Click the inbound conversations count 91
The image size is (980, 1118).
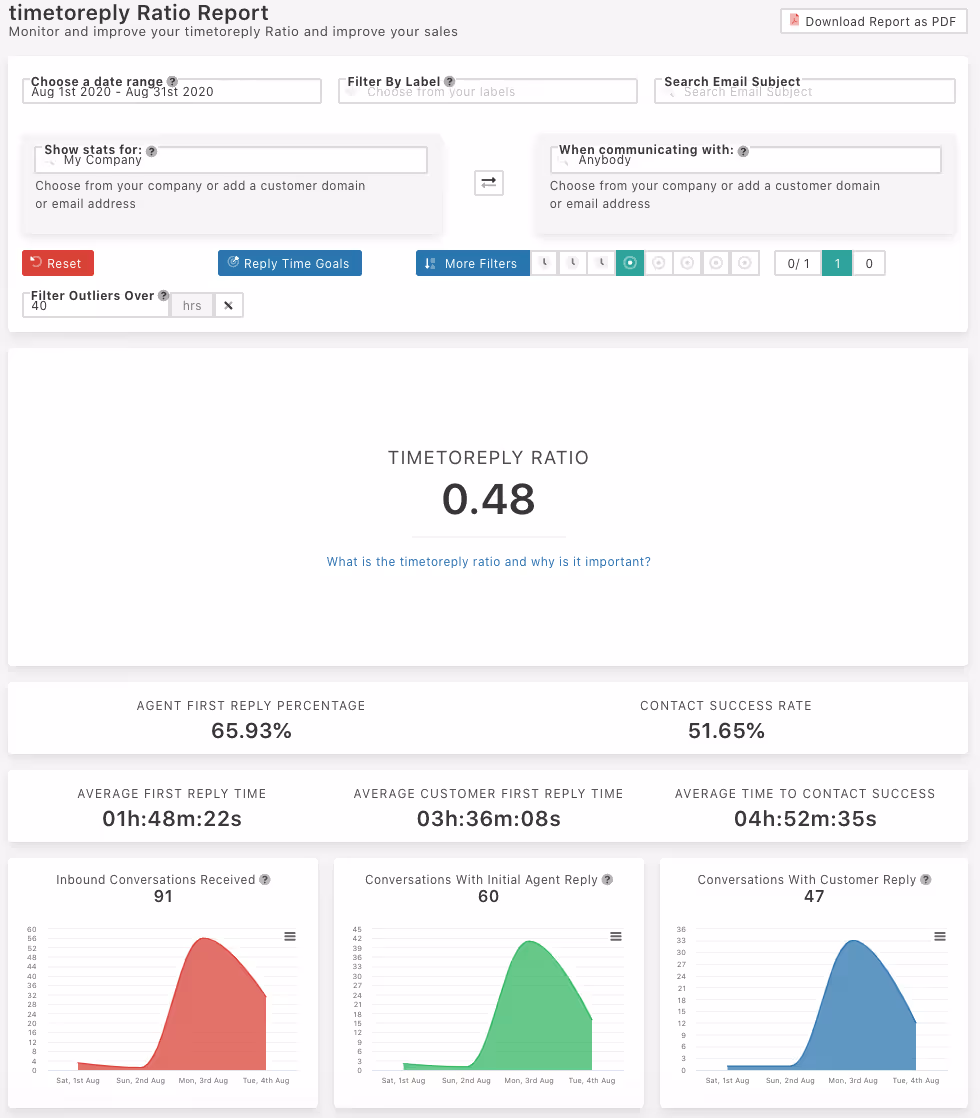pyautogui.click(x=163, y=896)
